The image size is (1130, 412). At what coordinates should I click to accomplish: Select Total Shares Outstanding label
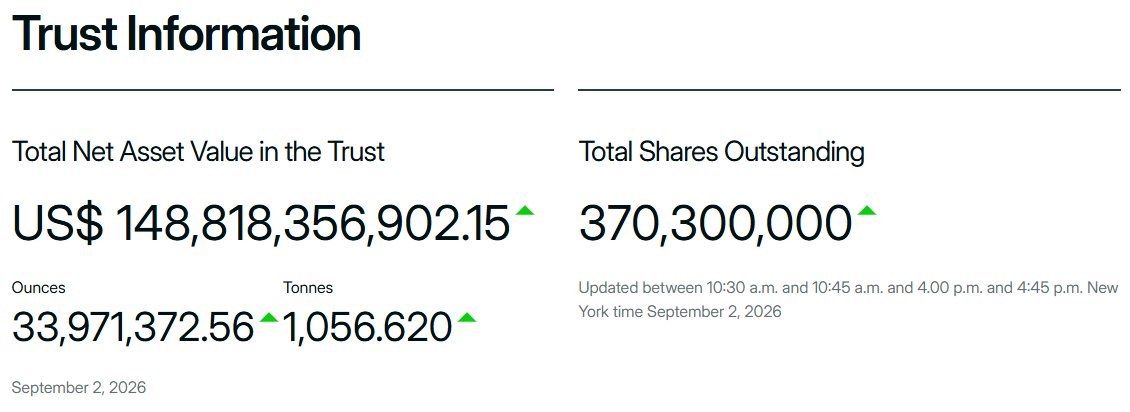[721, 152]
